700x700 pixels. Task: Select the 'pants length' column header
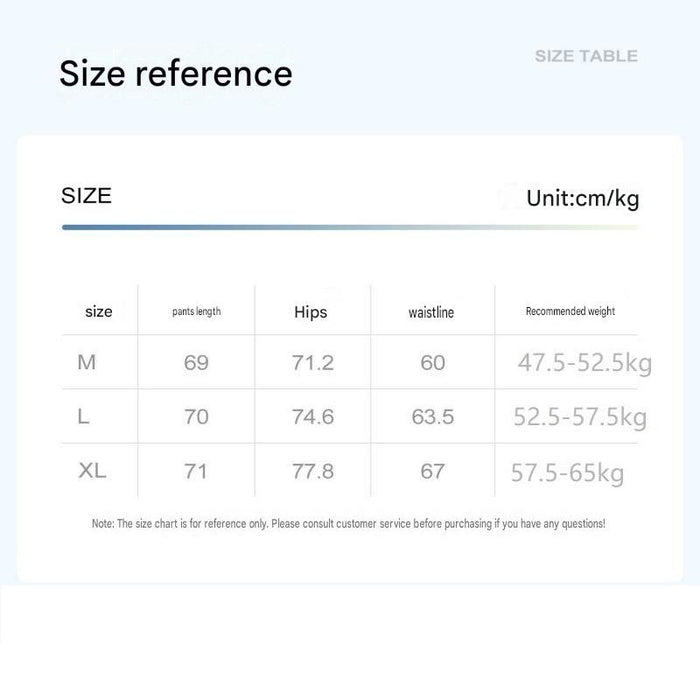click(x=196, y=311)
